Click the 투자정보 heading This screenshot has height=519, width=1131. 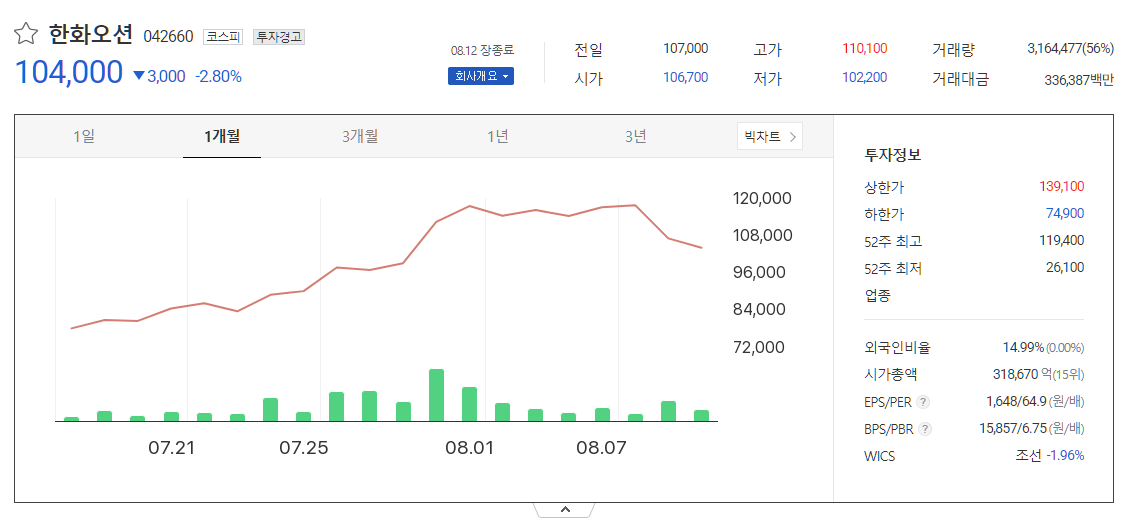892,154
